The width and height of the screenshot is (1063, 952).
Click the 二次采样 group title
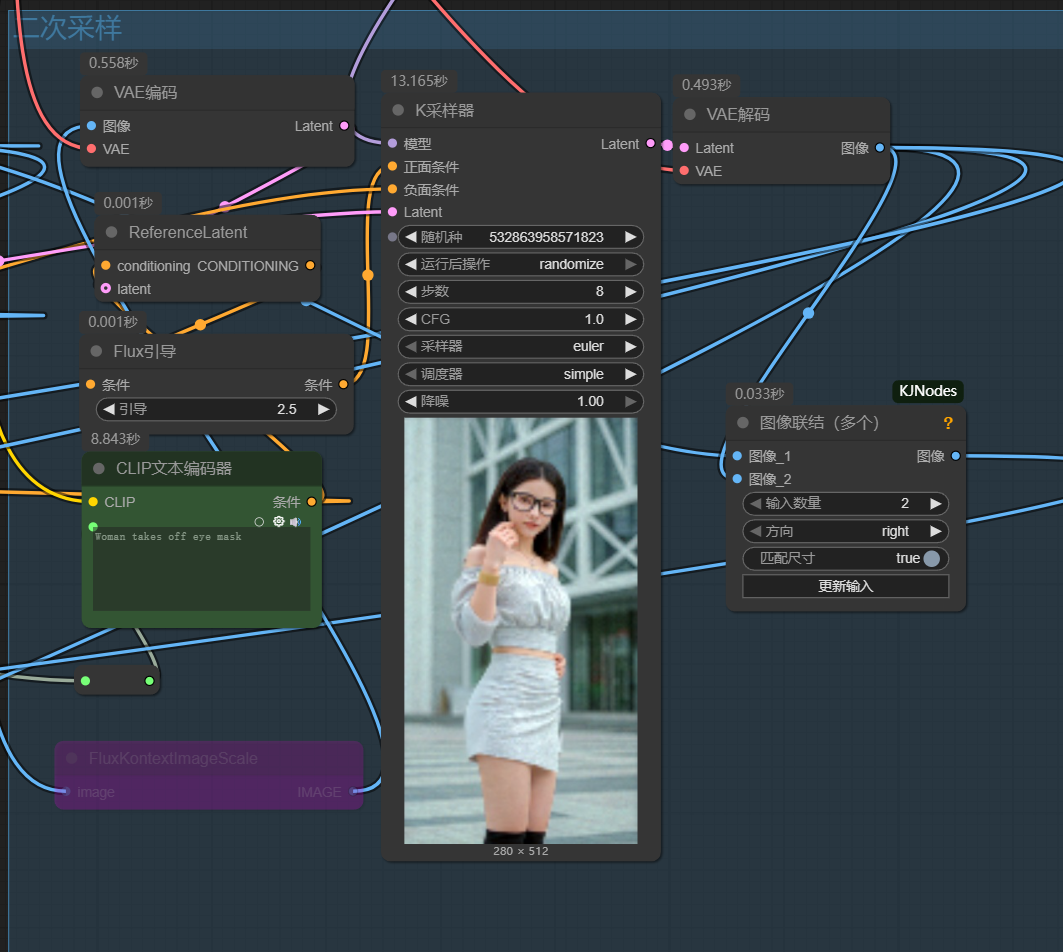[68, 28]
